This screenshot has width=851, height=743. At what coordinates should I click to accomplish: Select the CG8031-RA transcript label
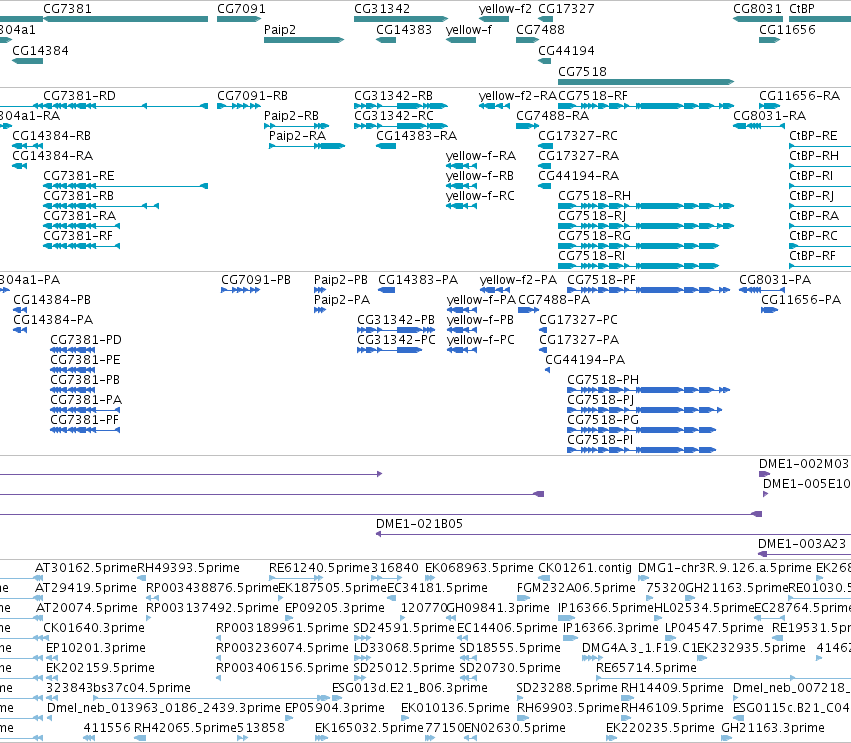769,116
